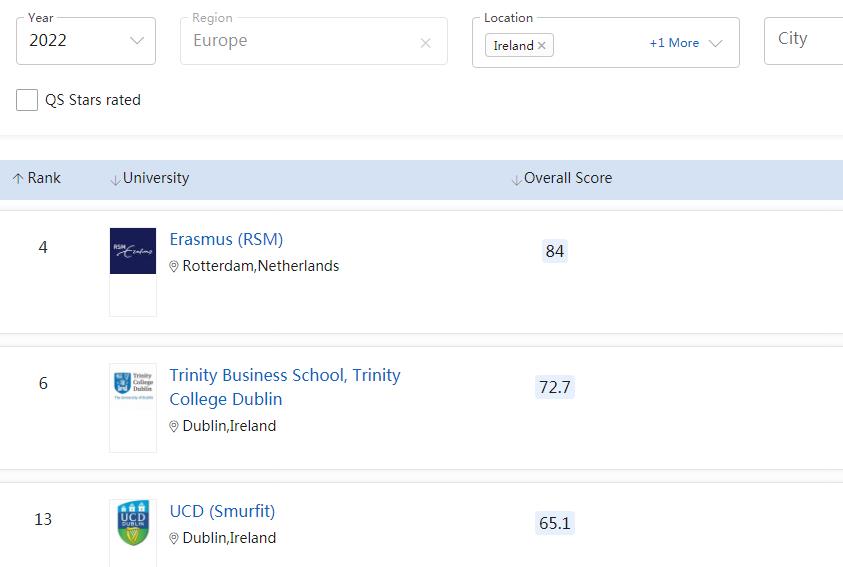Click the Trinity College Dublin logo
843x567 pixels.
(x=133, y=387)
